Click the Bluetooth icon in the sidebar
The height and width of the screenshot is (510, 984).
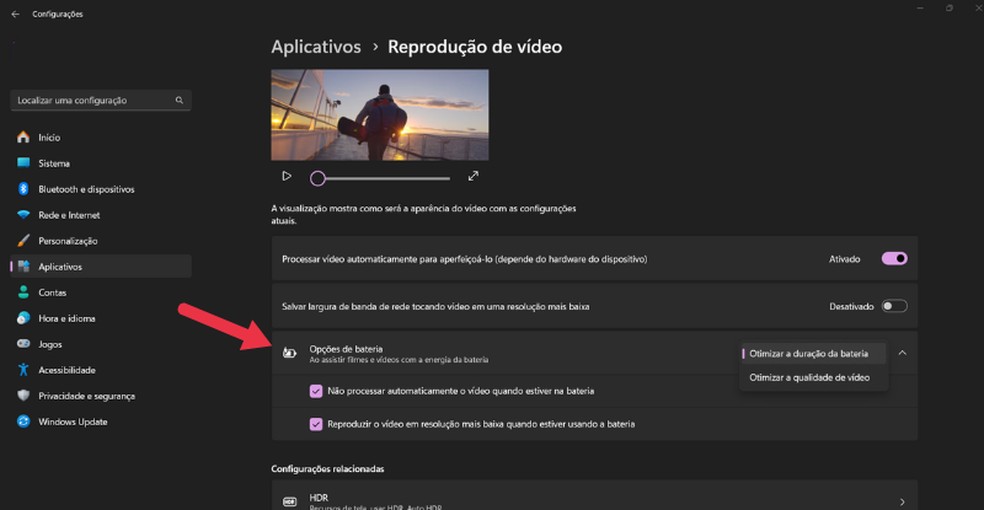(x=24, y=188)
